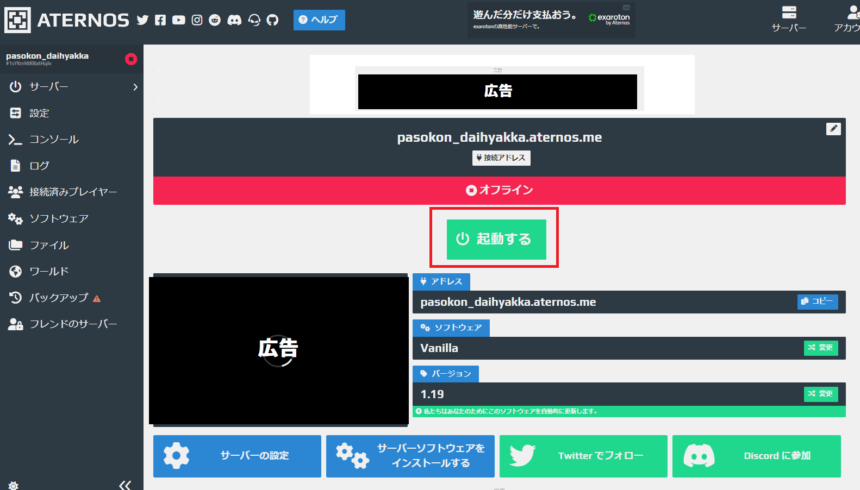
Task: Click the ソフトウェア label tab
Action: tap(451, 328)
